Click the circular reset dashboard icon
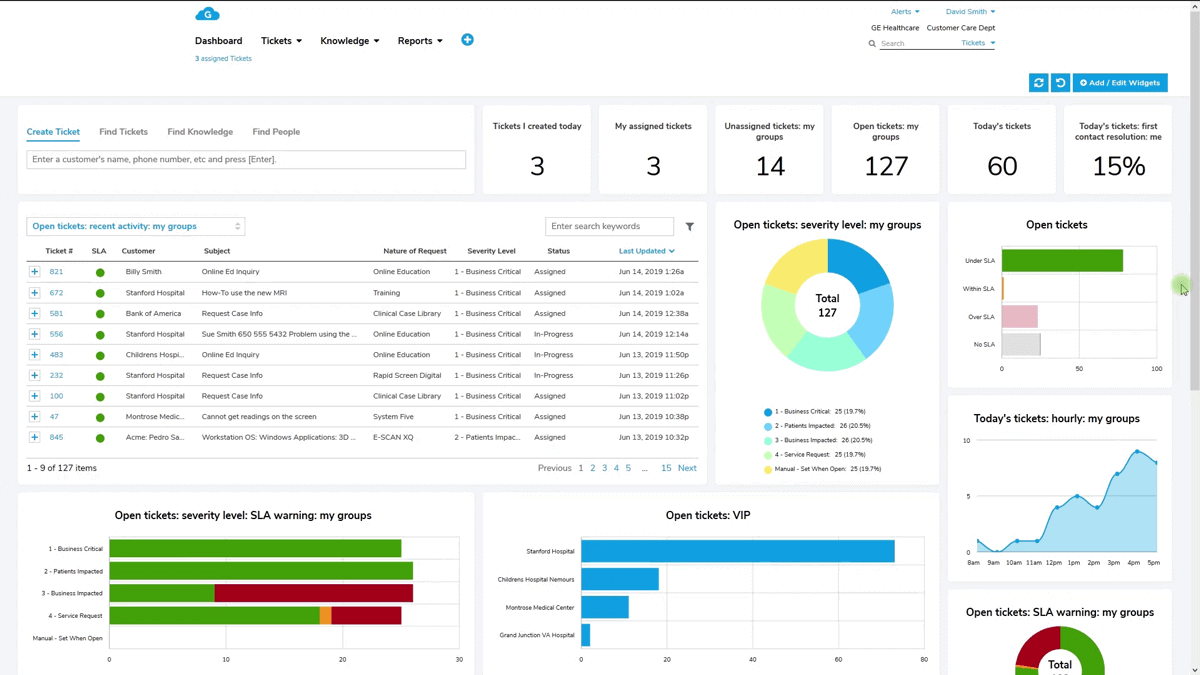 tap(1061, 82)
